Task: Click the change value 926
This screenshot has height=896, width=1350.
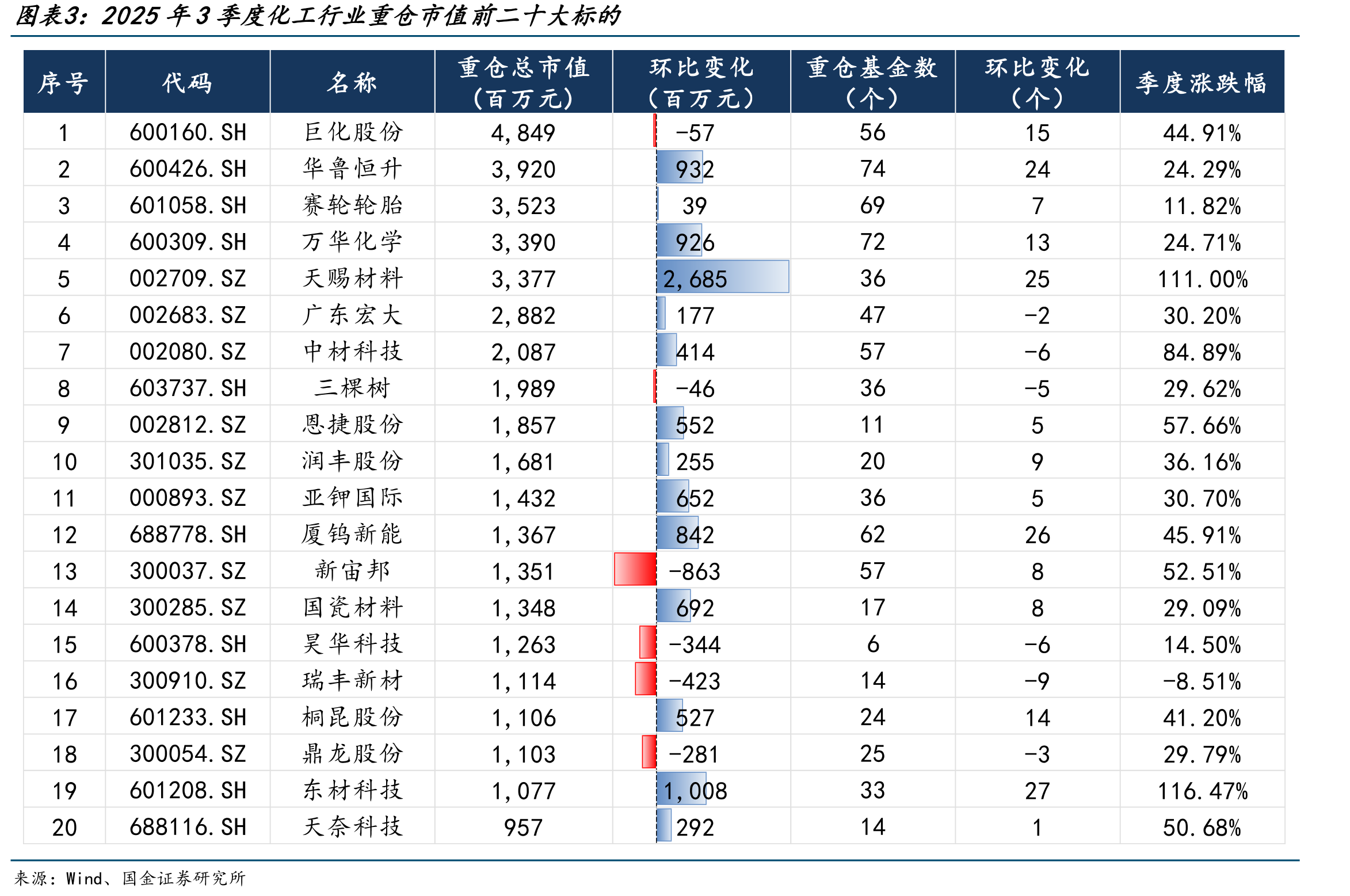Action: point(695,242)
